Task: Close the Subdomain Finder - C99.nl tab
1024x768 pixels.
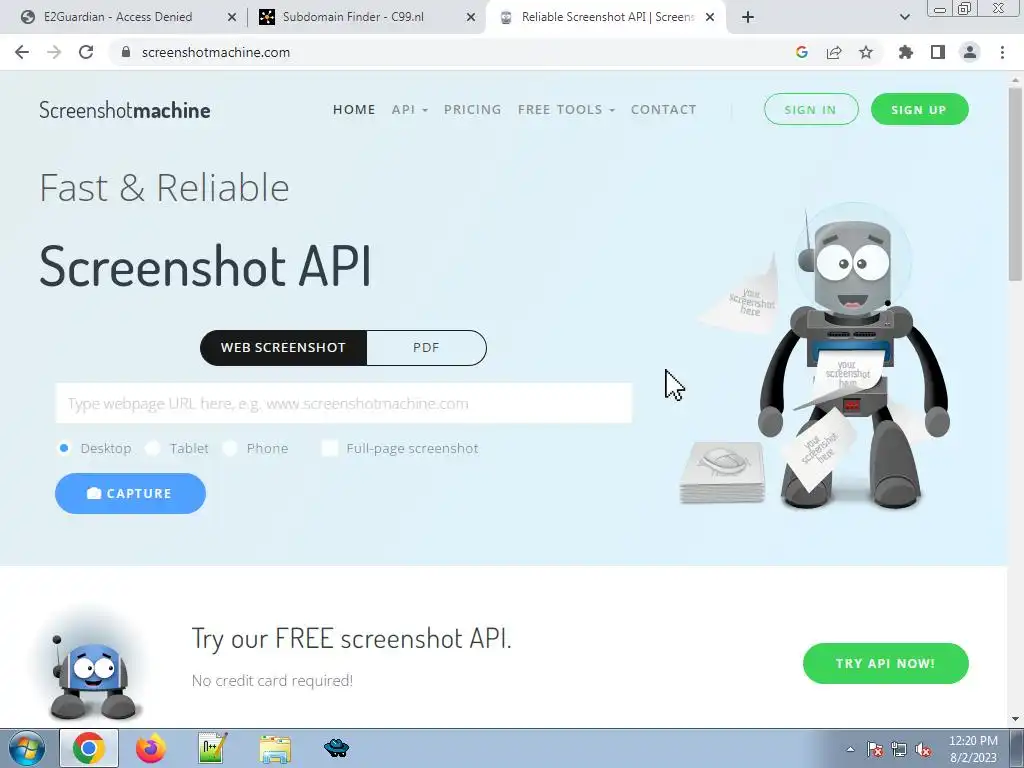Action: 471,17
